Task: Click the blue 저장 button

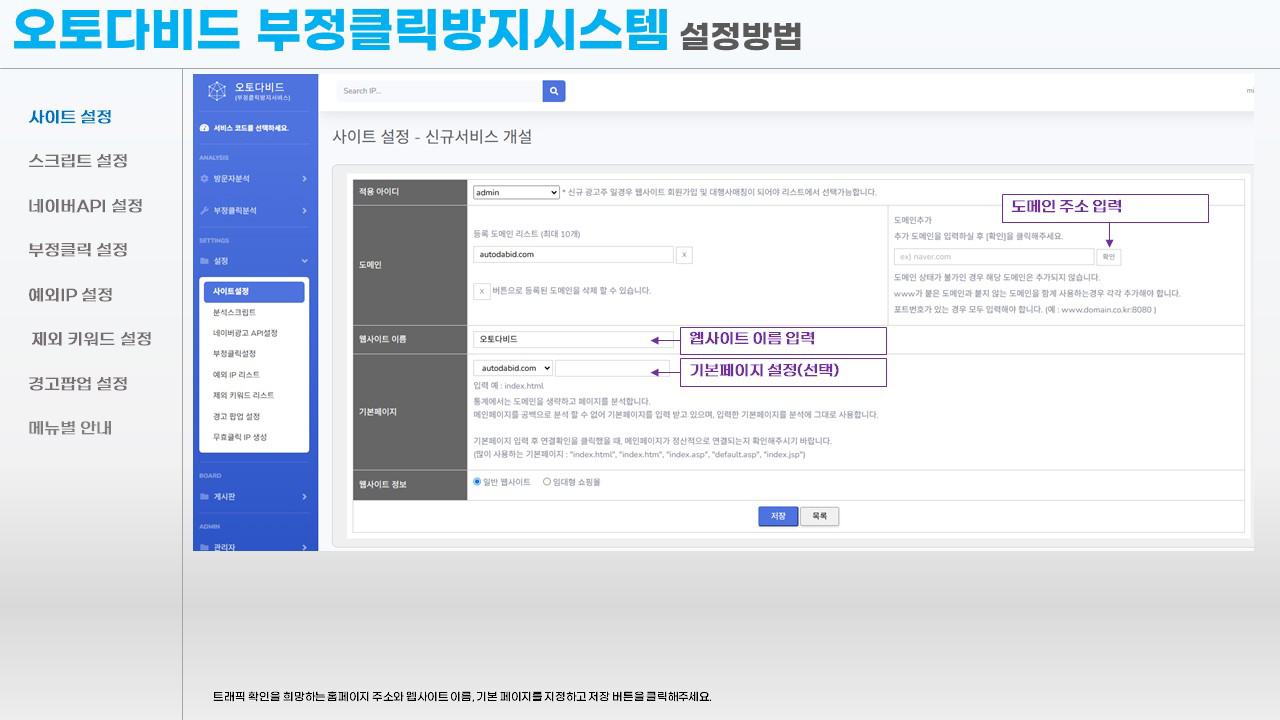Action: [x=778, y=516]
